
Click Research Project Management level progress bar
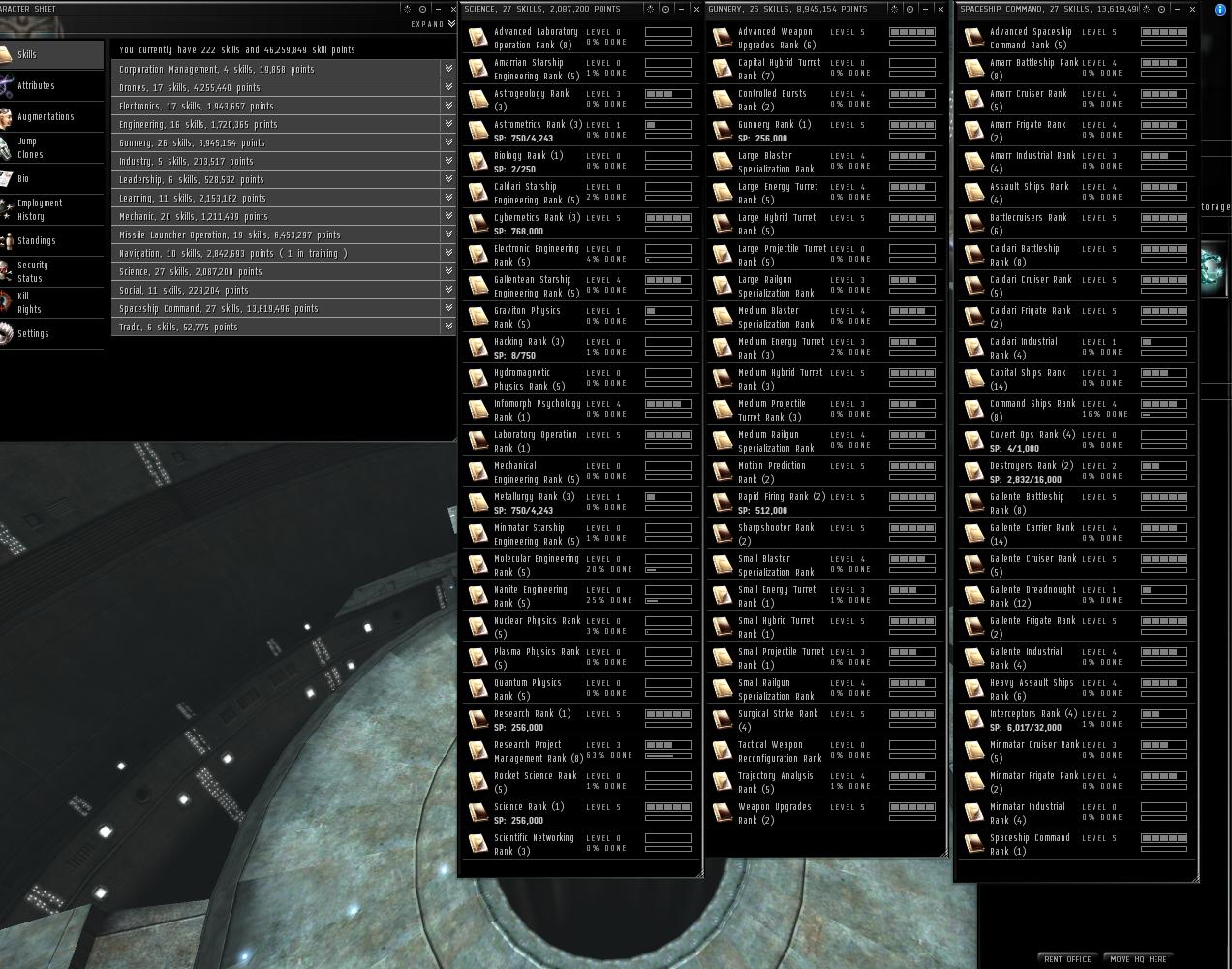(668, 745)
